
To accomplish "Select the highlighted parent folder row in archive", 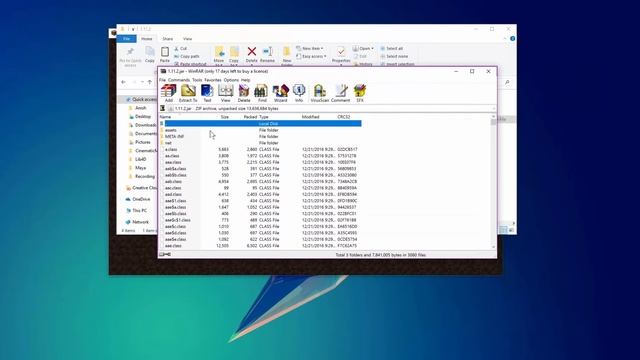I will (x=261, y=124).
